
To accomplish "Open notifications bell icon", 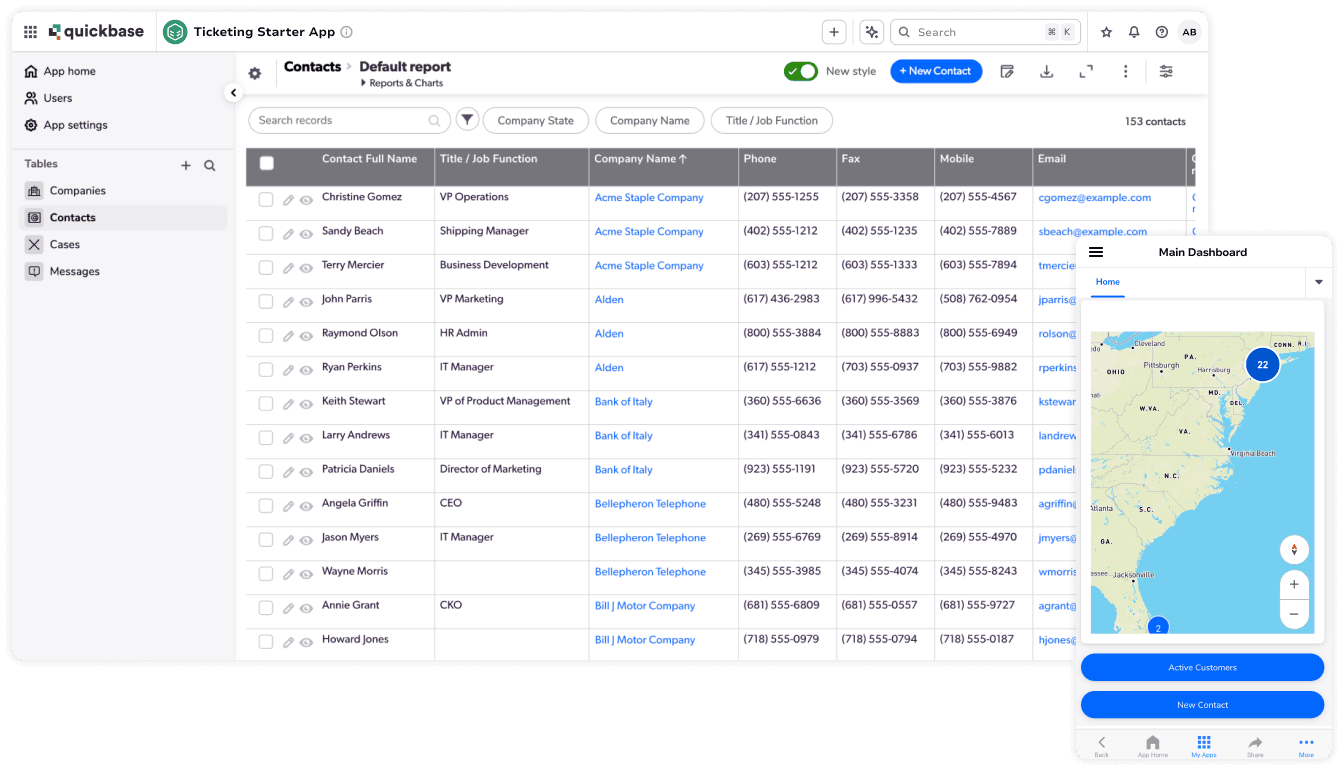I will click(x=1134, y=32).
